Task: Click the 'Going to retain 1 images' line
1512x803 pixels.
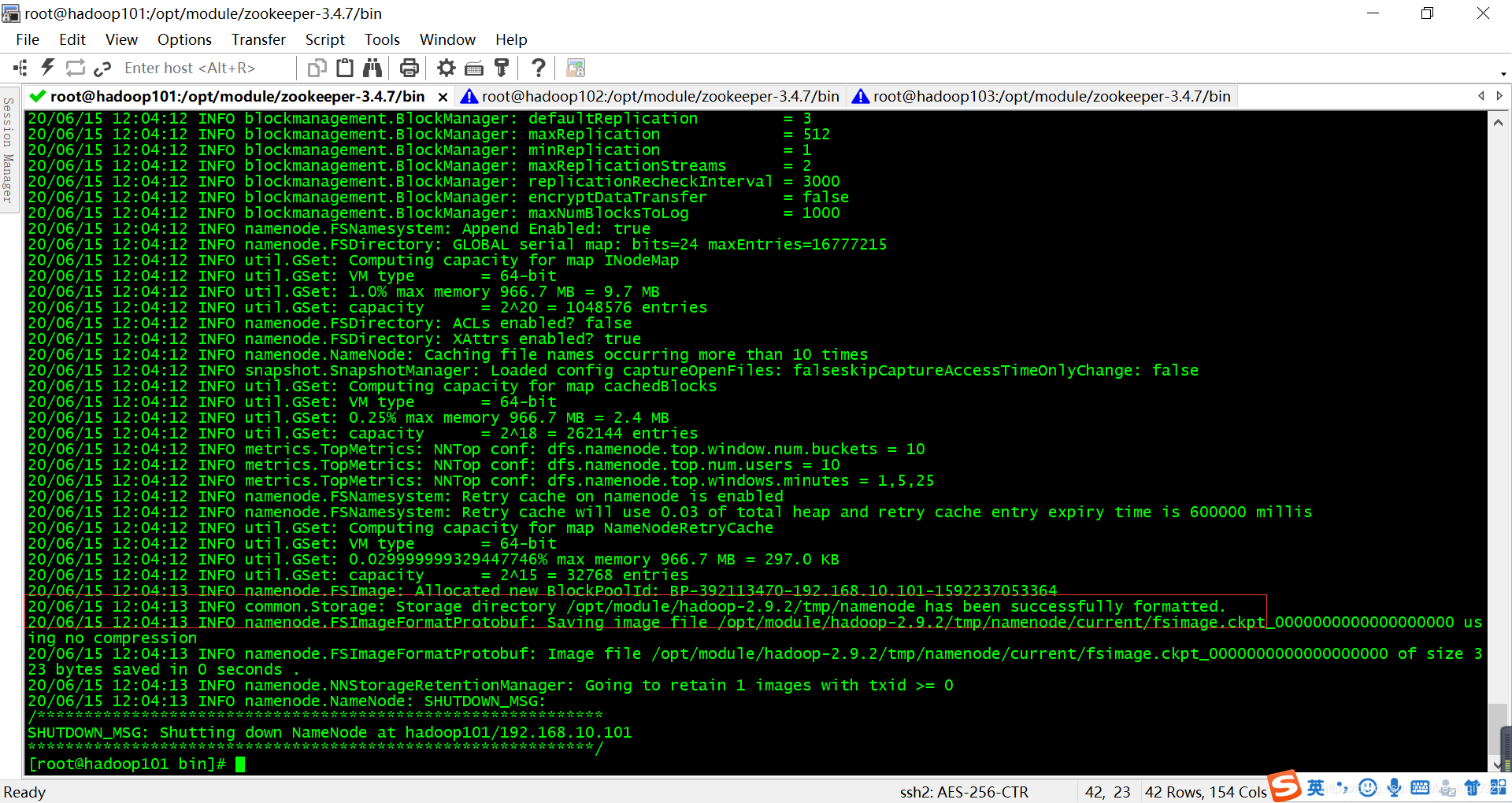Action: 491,685
